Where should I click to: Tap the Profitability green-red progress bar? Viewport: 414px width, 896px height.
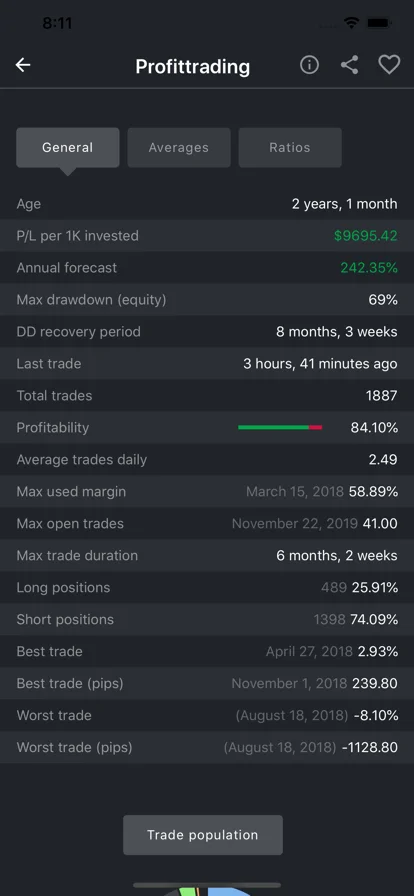280,427
